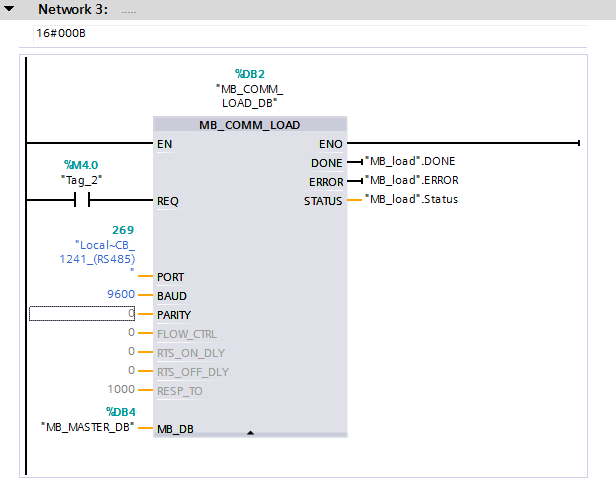Click the RTS_OFF_DLY parameter label
Image resolution: width=616 pixels, height=484 pixels.
[193, 372]
